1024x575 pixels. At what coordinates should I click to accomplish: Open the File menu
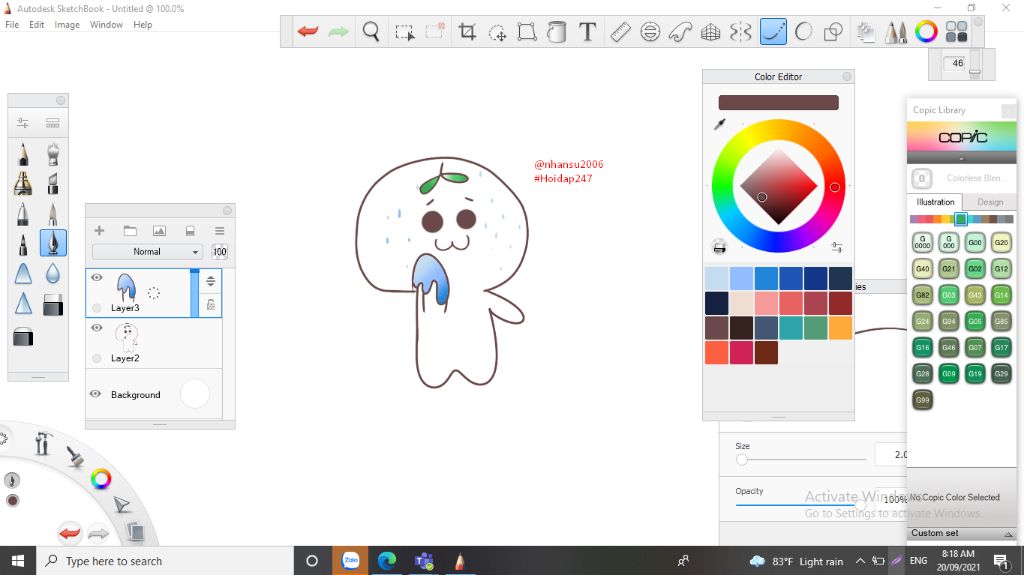12,24
